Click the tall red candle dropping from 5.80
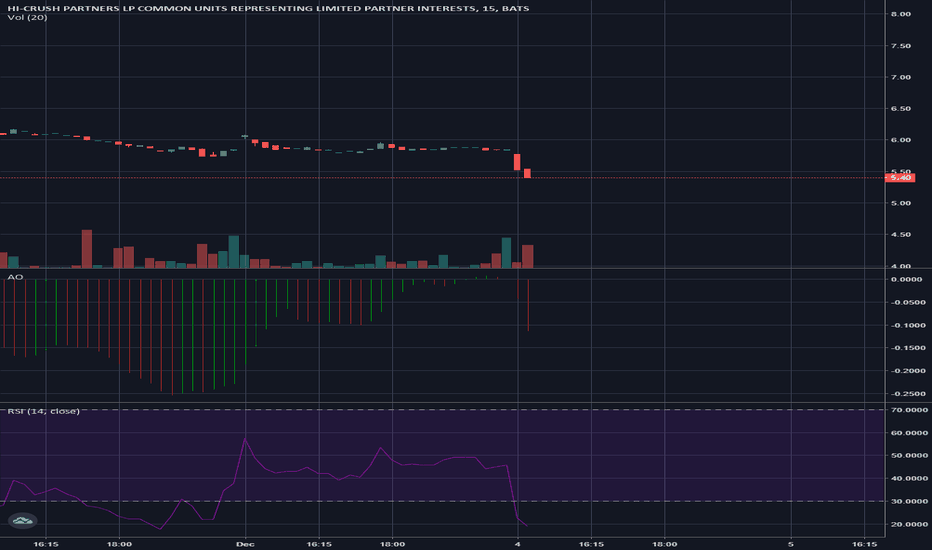 517,162
